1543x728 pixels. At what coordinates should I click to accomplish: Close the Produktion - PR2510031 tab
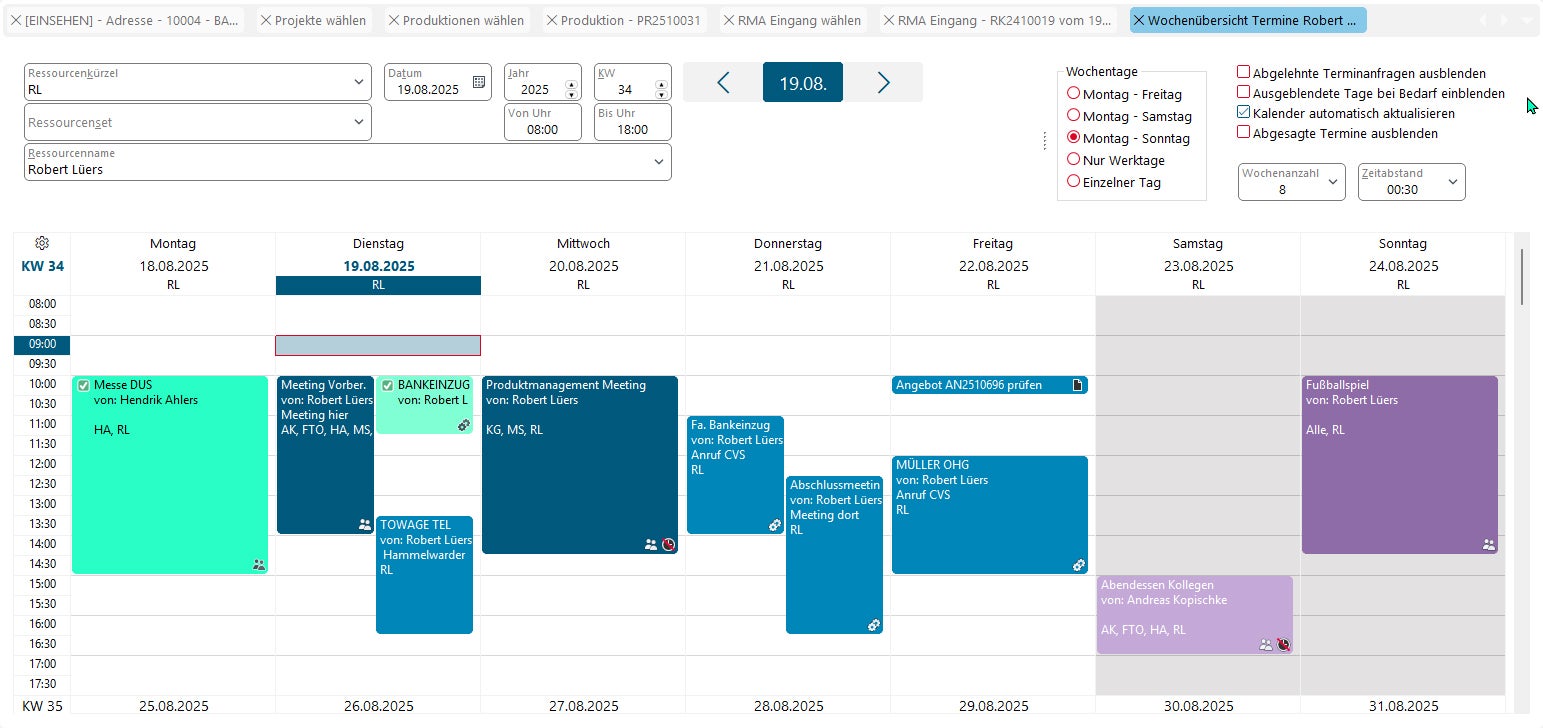pyautogui.click(x=552, y=20)
